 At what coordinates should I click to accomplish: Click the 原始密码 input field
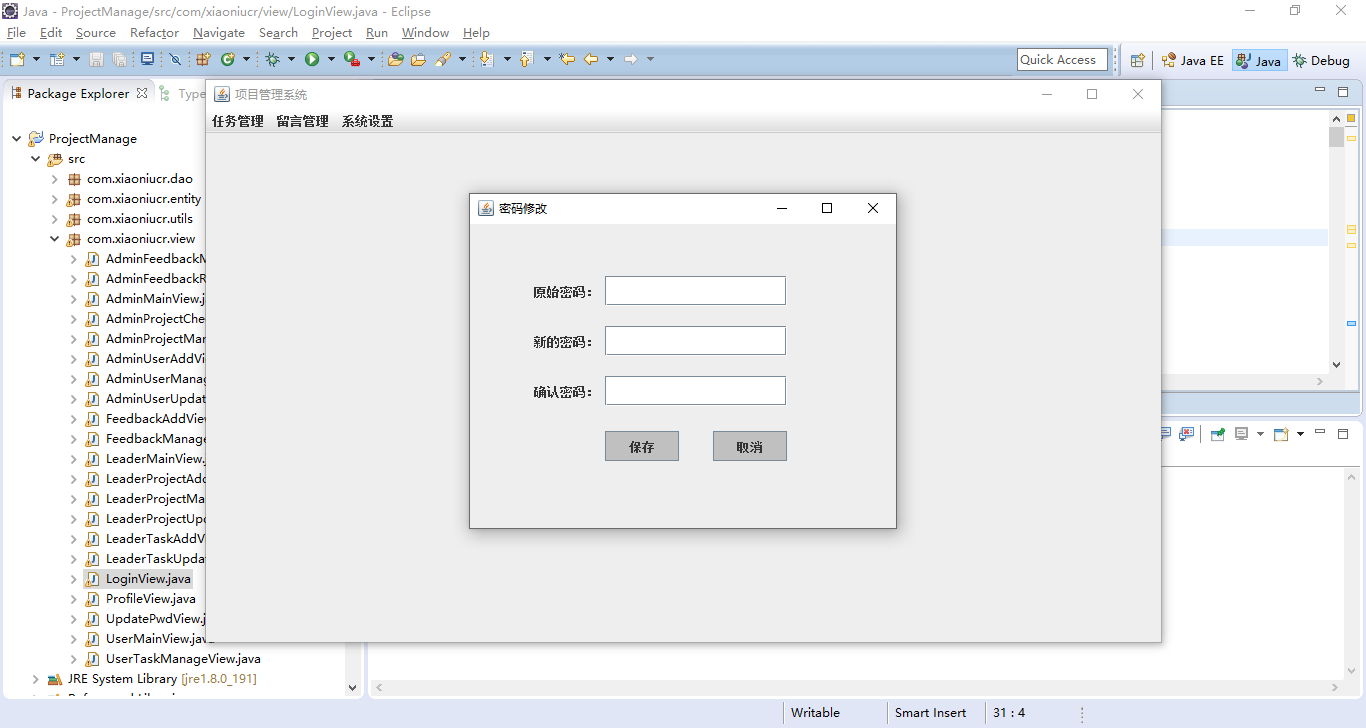click(695, 291)
